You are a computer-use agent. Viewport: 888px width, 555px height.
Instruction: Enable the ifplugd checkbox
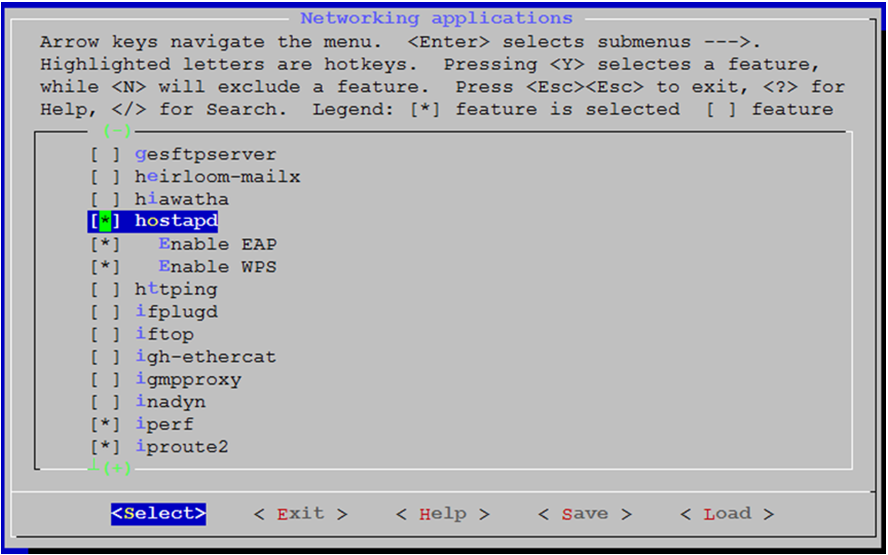point(105,311)
